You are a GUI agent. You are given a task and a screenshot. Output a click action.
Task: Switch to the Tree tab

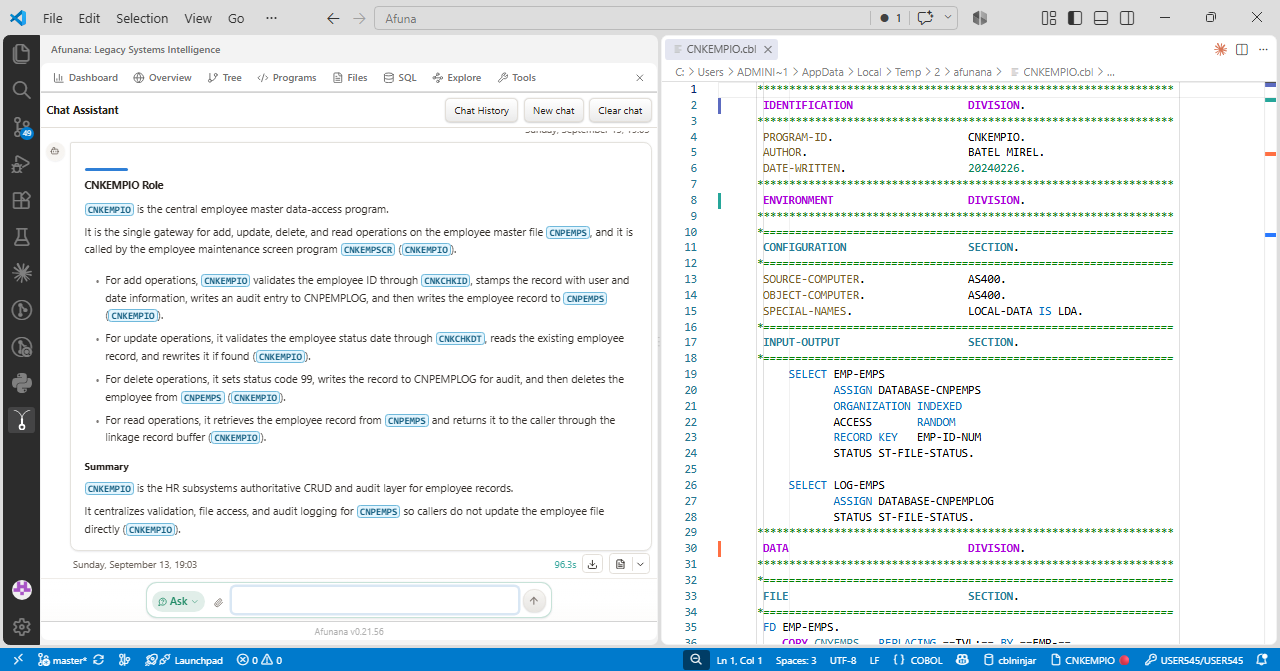click(x=225, y=78)
